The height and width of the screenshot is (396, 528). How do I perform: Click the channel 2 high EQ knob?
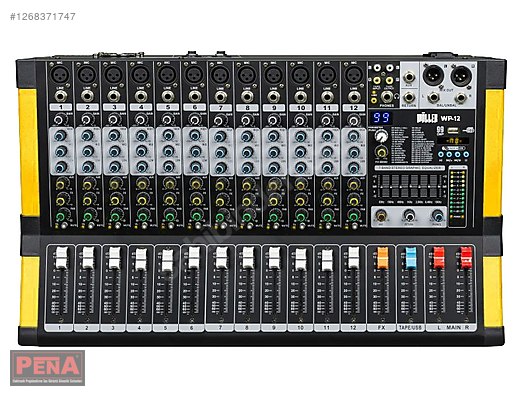click(87, 135)
